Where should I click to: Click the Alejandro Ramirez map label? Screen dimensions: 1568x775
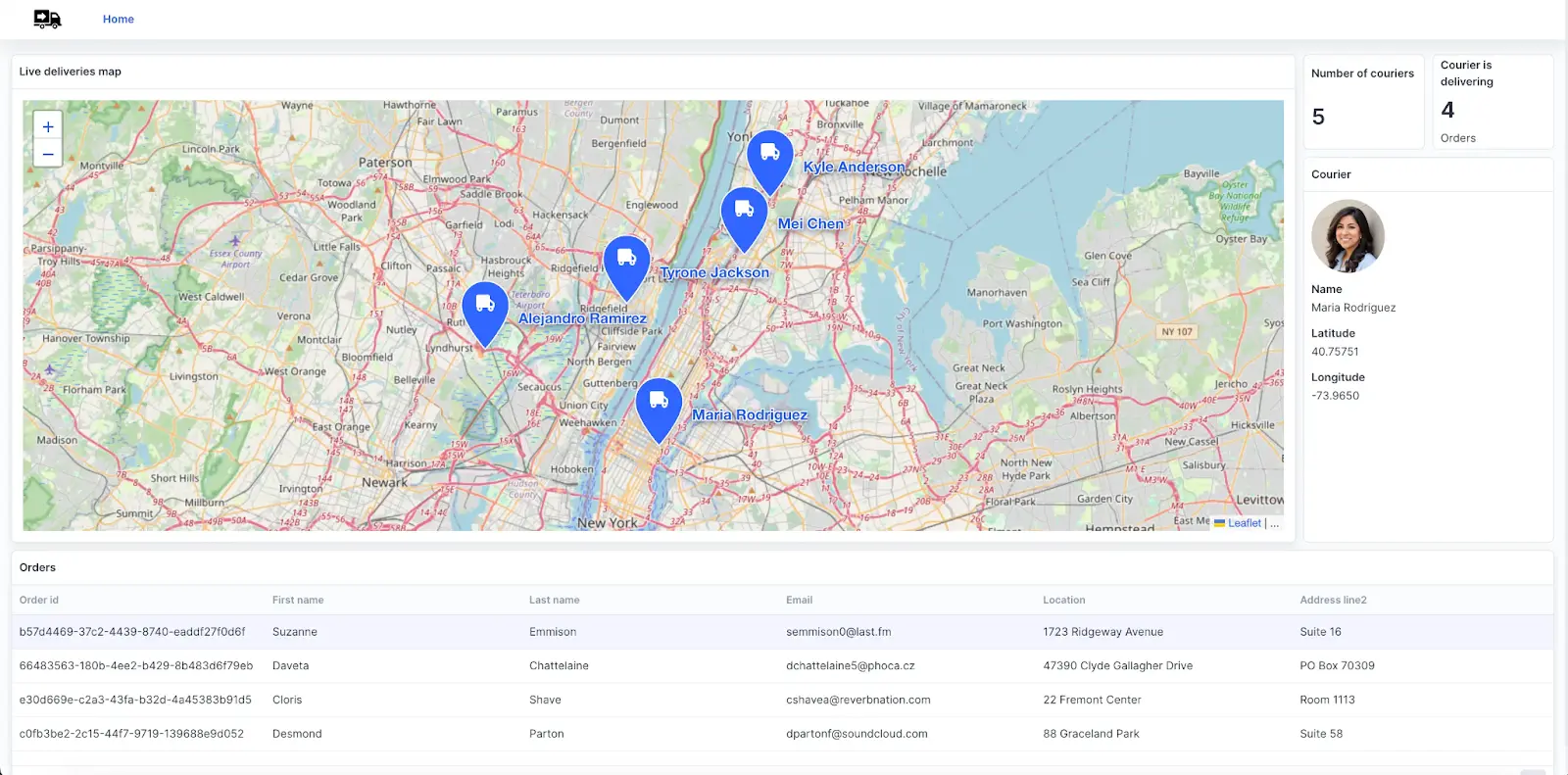(582, 318)
